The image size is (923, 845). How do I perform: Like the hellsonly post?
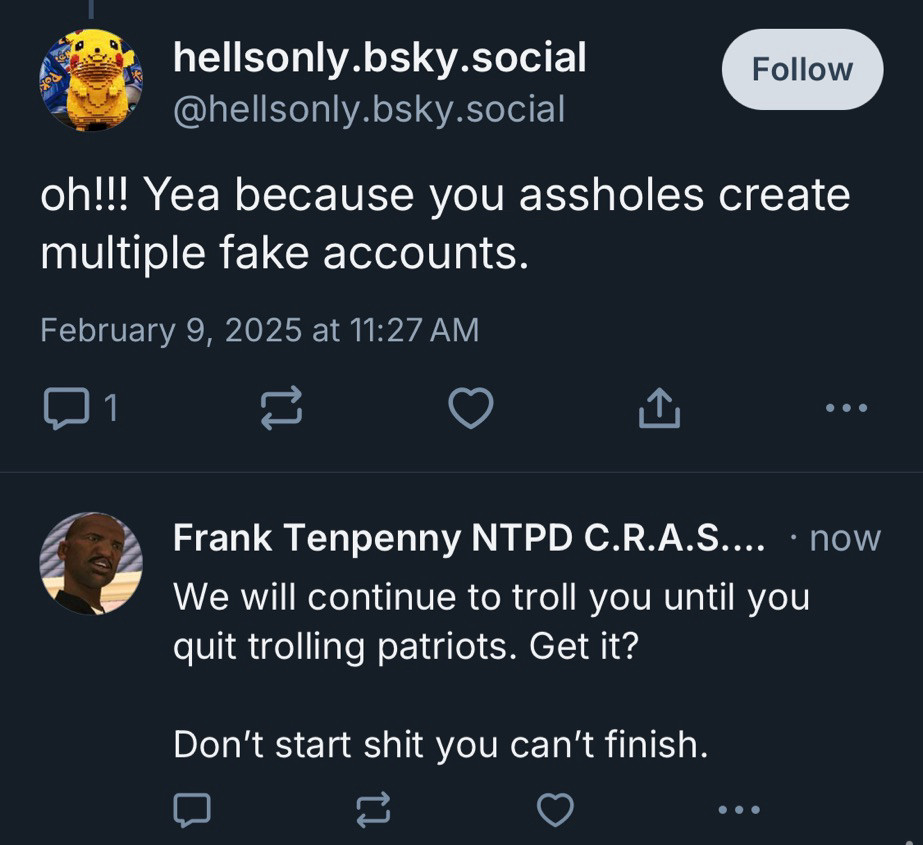470,407
